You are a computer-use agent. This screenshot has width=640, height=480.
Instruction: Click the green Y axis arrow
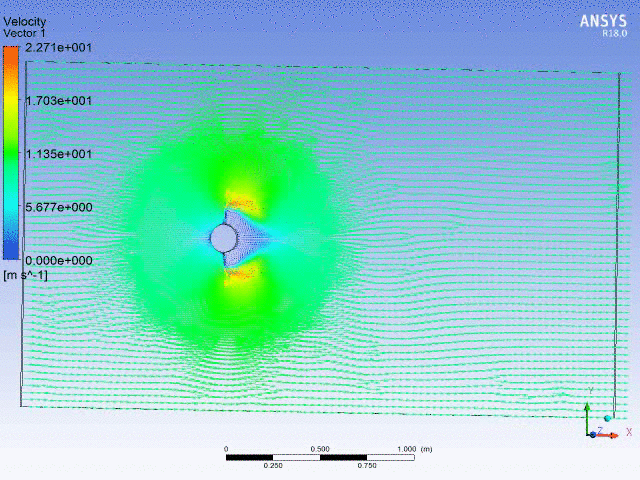click(587, 419)
